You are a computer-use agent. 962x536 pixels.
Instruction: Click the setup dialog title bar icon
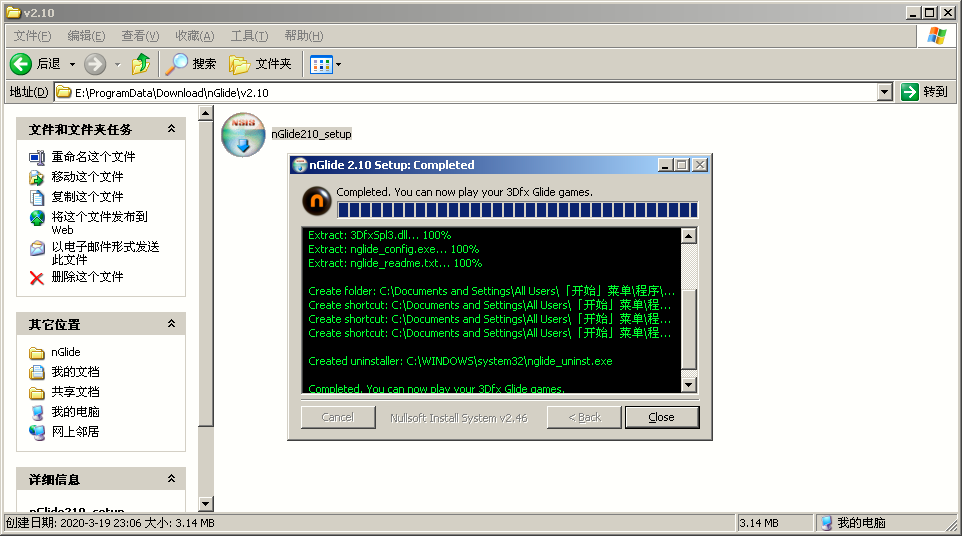click(x=299, y=165)
